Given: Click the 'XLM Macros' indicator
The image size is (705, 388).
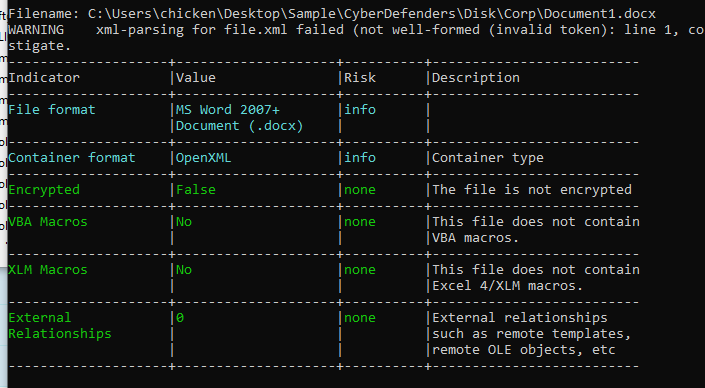Looking at the screenshot, I should click(x=48, y=270).
